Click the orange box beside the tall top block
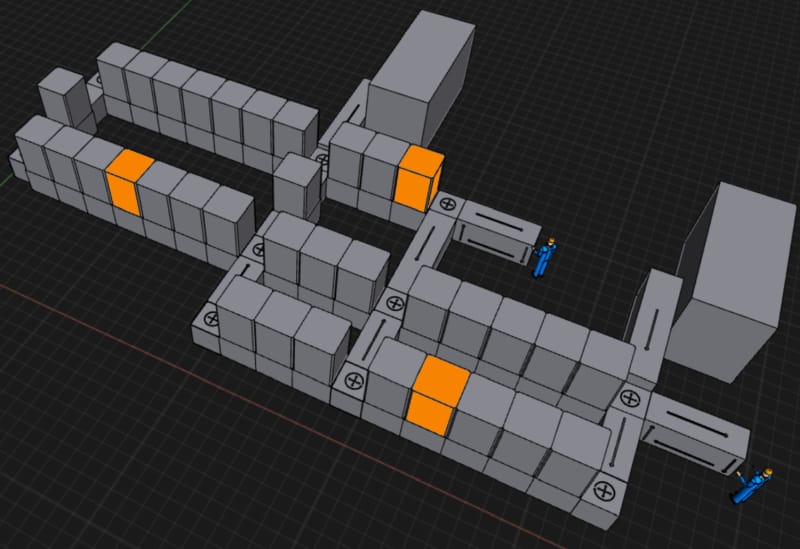Viewport: 800px width, 549px height. (x=418, y=176)
